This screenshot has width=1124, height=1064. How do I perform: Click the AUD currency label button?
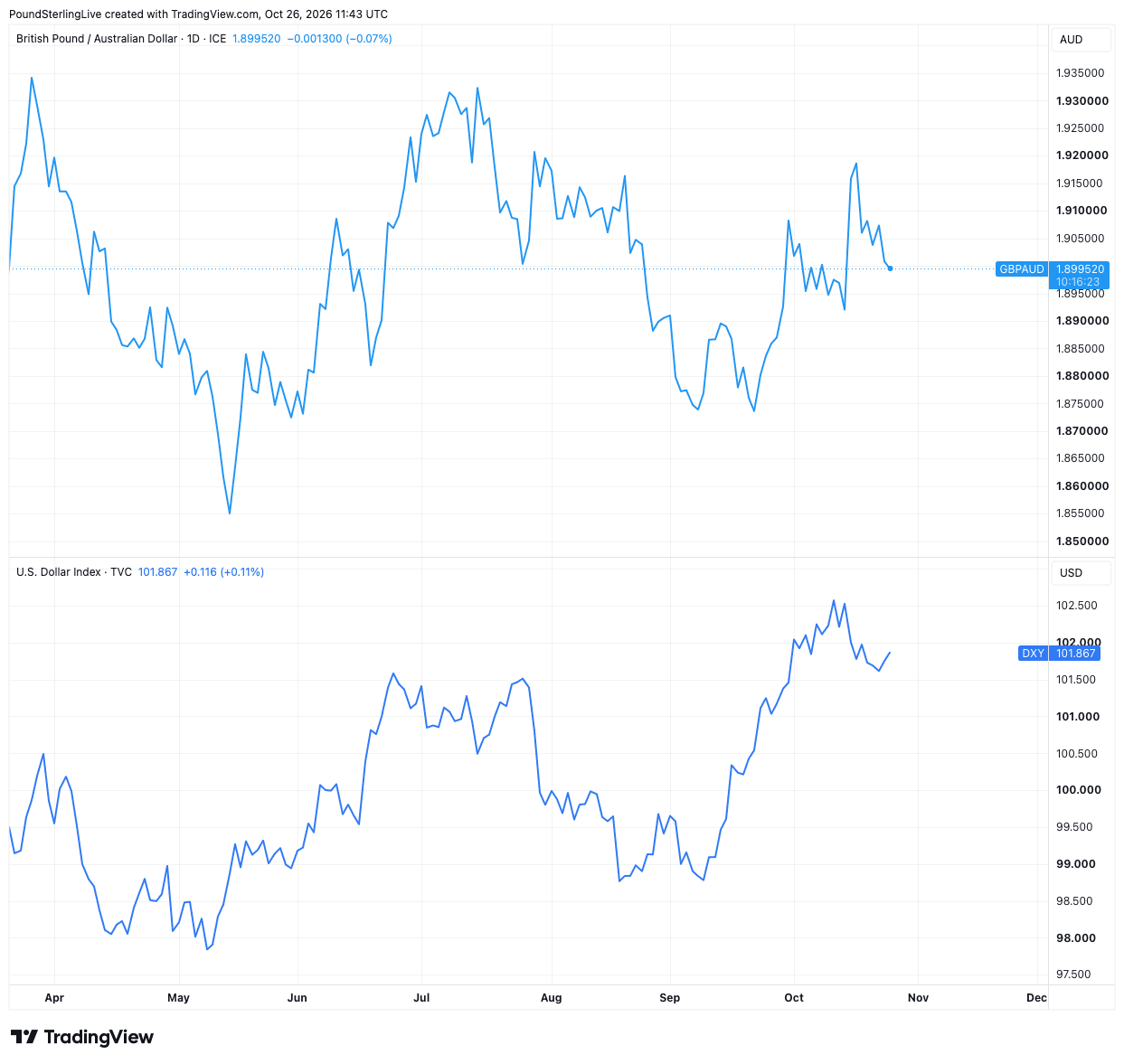[x=1081, y=40]
